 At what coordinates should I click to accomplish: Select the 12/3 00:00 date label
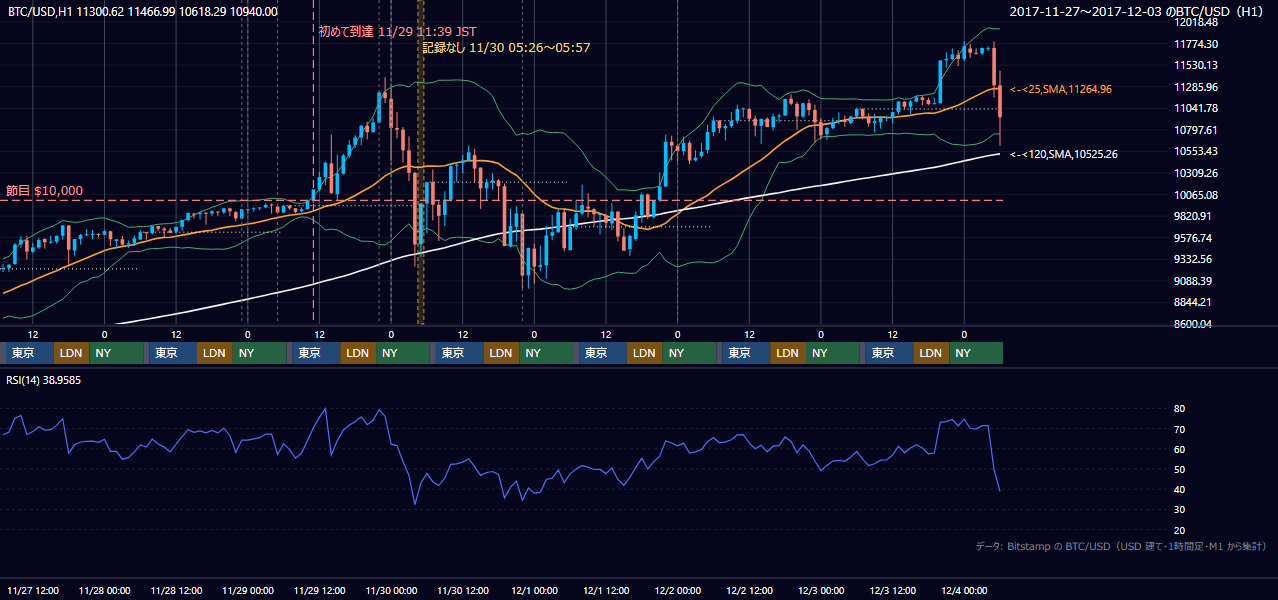click(821, 590)
